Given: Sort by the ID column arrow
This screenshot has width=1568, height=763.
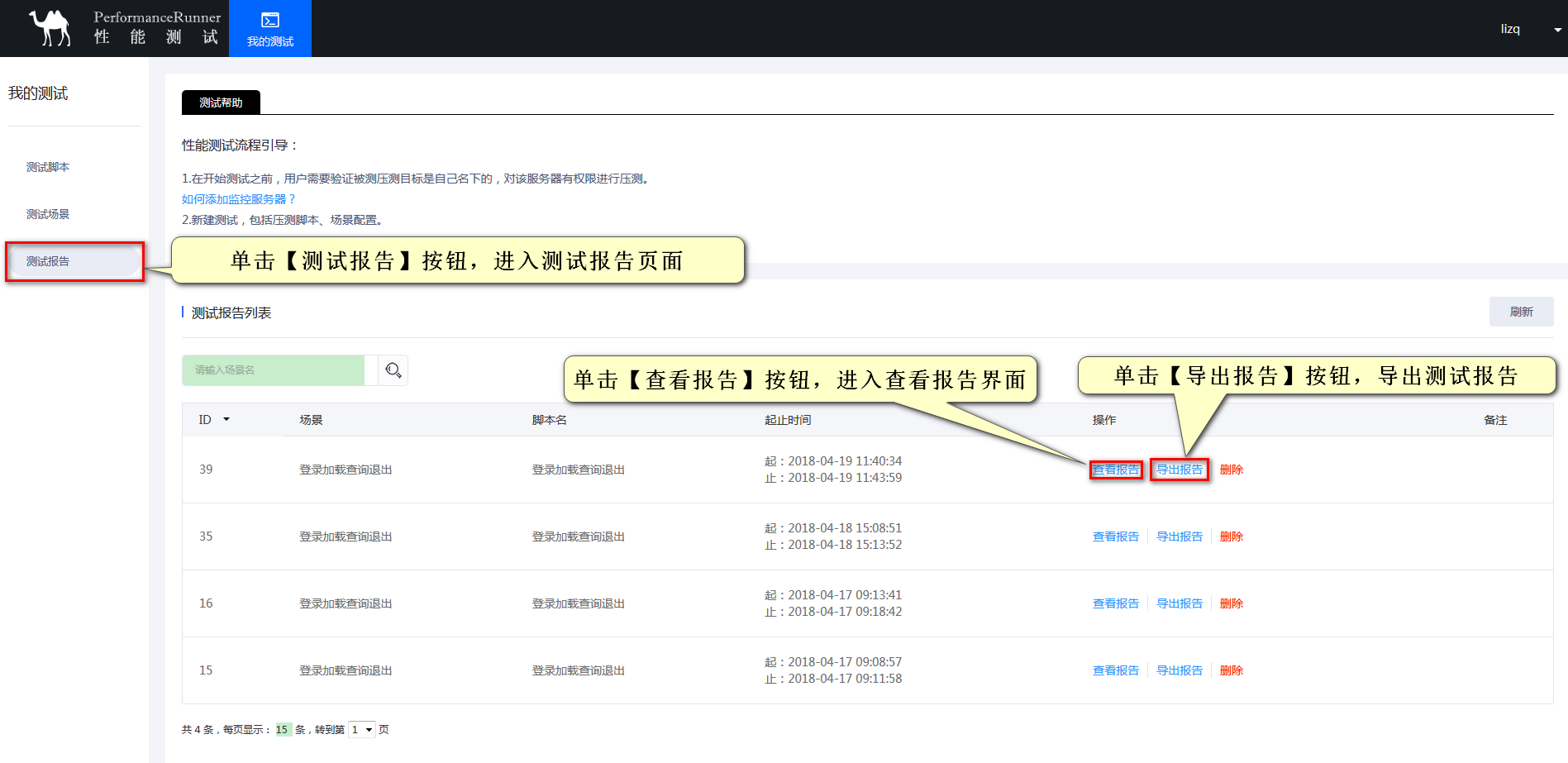Looking at the screenshot, I should pos(226,420).
